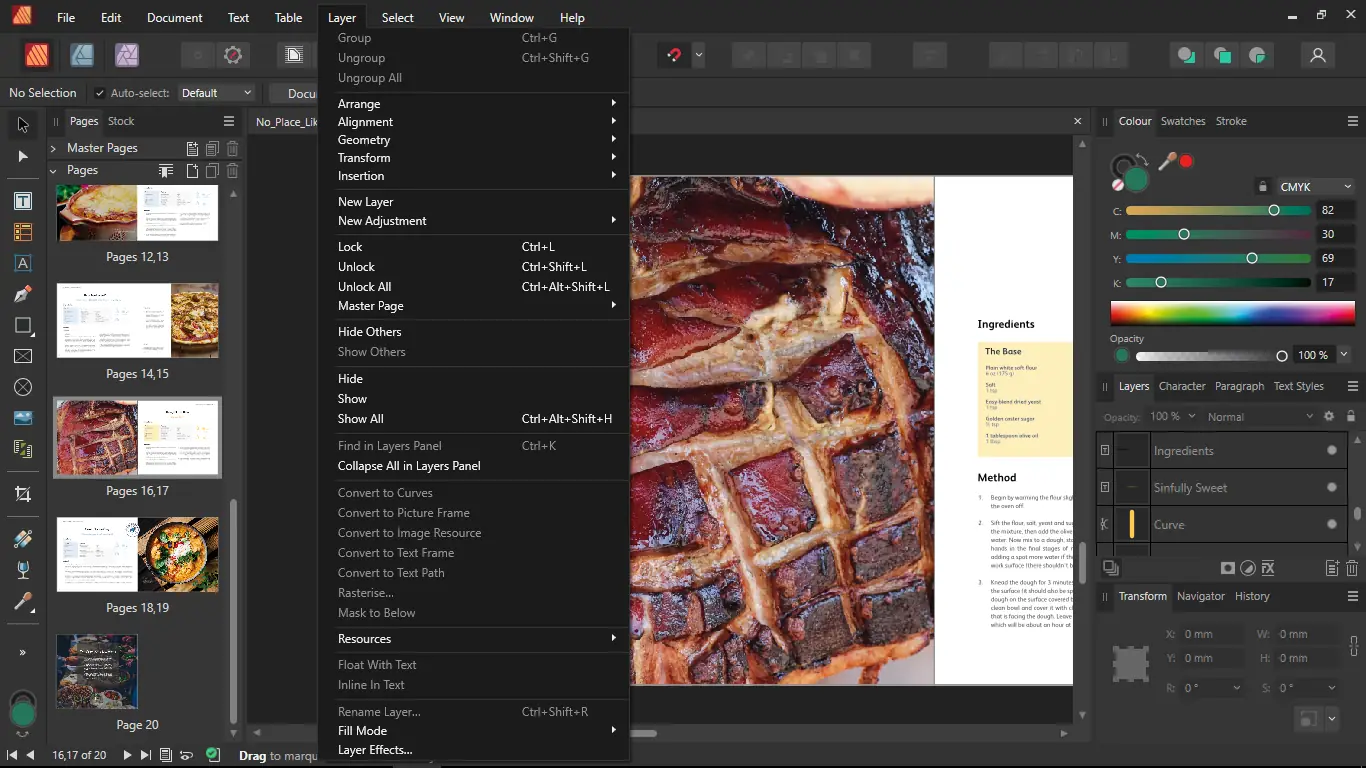Viewport: 1366px width, 768px height.
Task: Toggle the lock beside the CMYK selector
Action: (1263, 187)
